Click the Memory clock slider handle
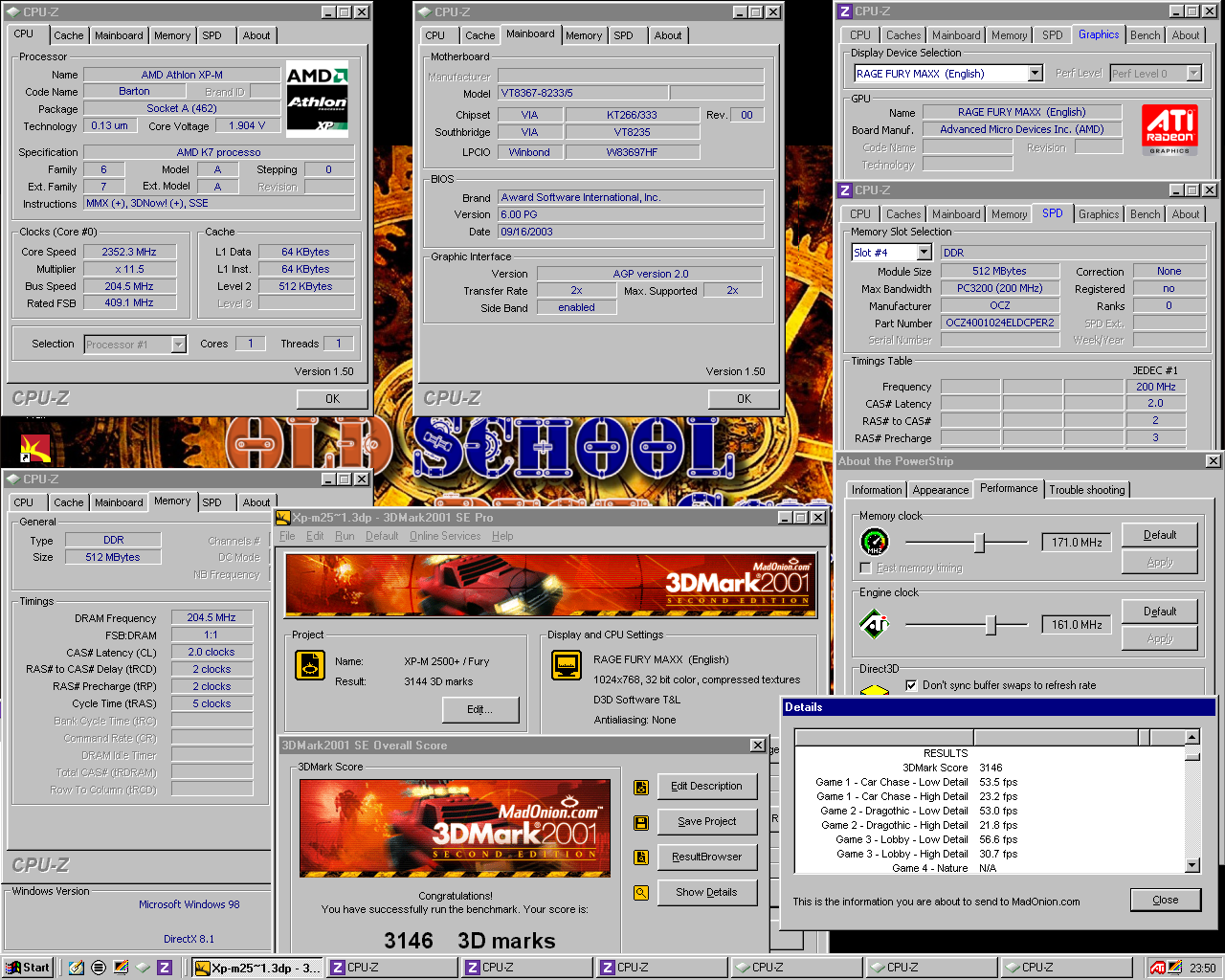 979,543
